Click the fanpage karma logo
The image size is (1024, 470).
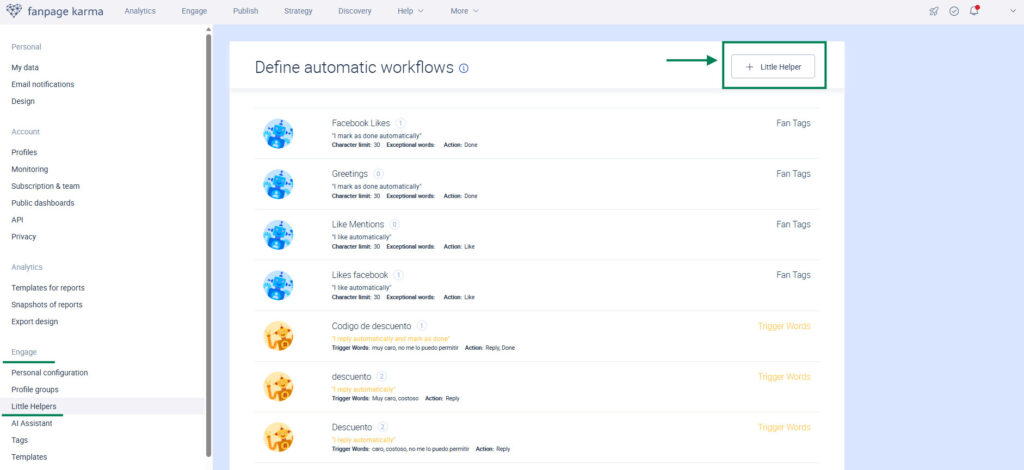click(x=54, y=11)
